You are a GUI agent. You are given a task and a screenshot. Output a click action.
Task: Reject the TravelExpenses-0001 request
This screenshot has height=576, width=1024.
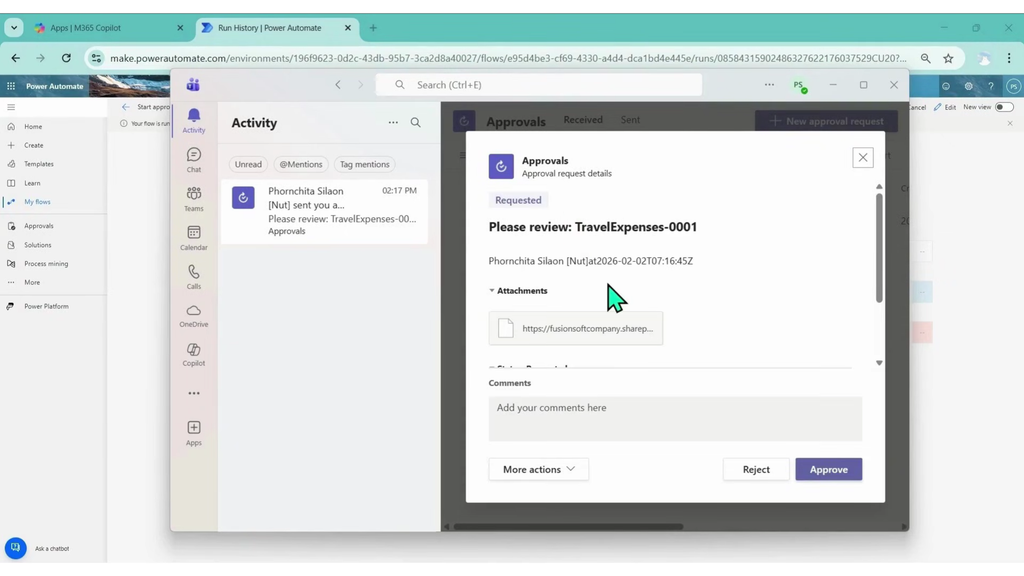756,469
